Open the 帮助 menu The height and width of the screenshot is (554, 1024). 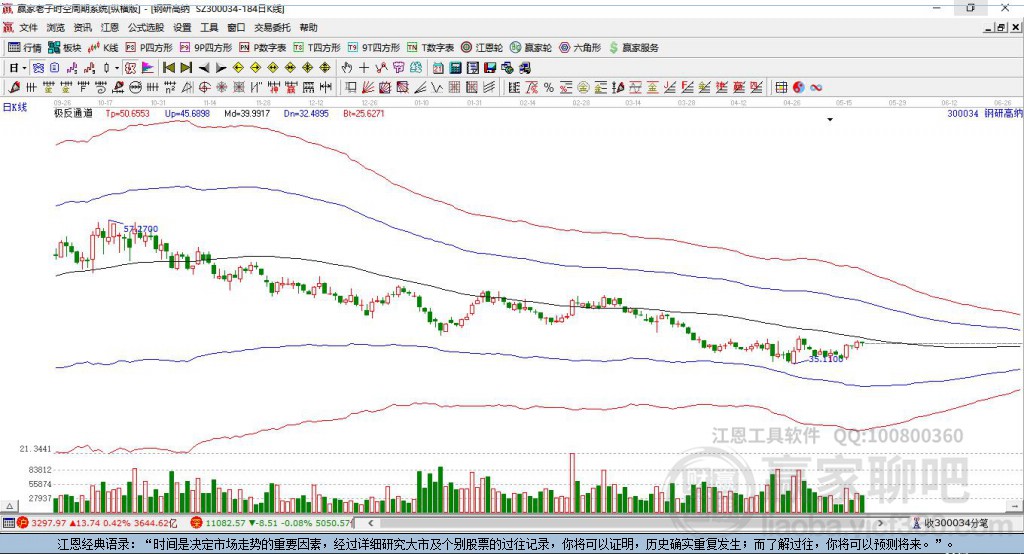[x=308, y=27]
